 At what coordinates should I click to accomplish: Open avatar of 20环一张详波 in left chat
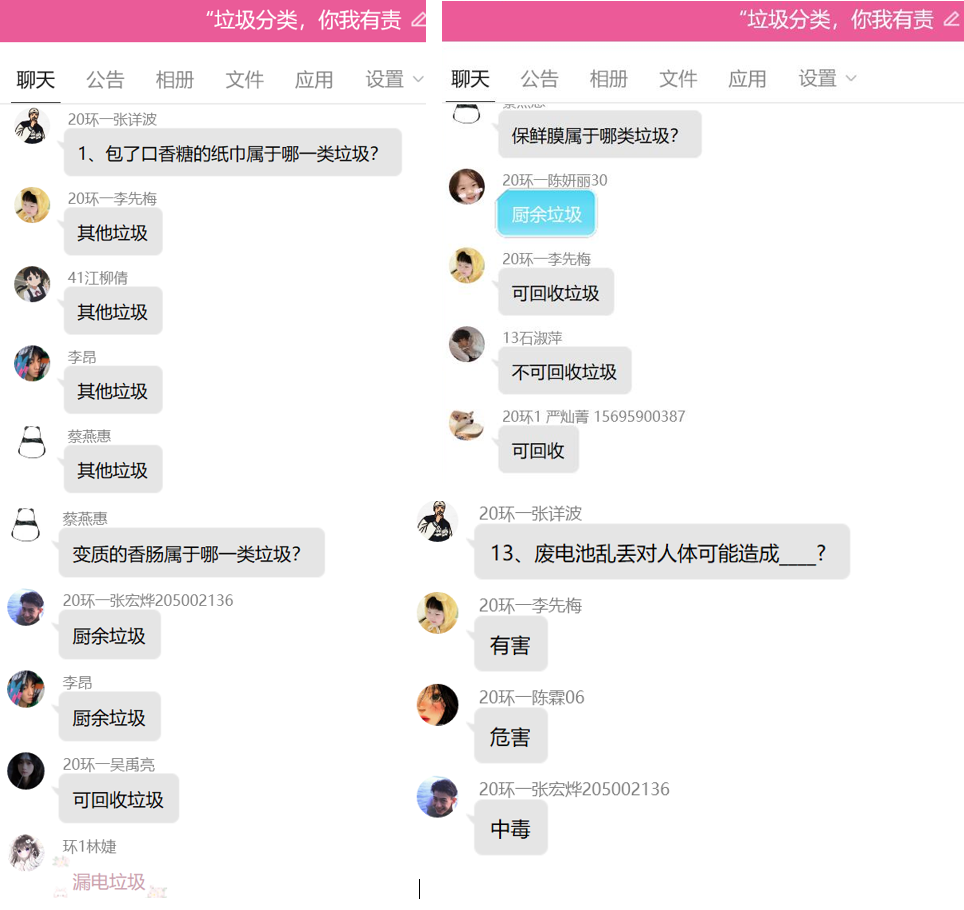(32, 126)
